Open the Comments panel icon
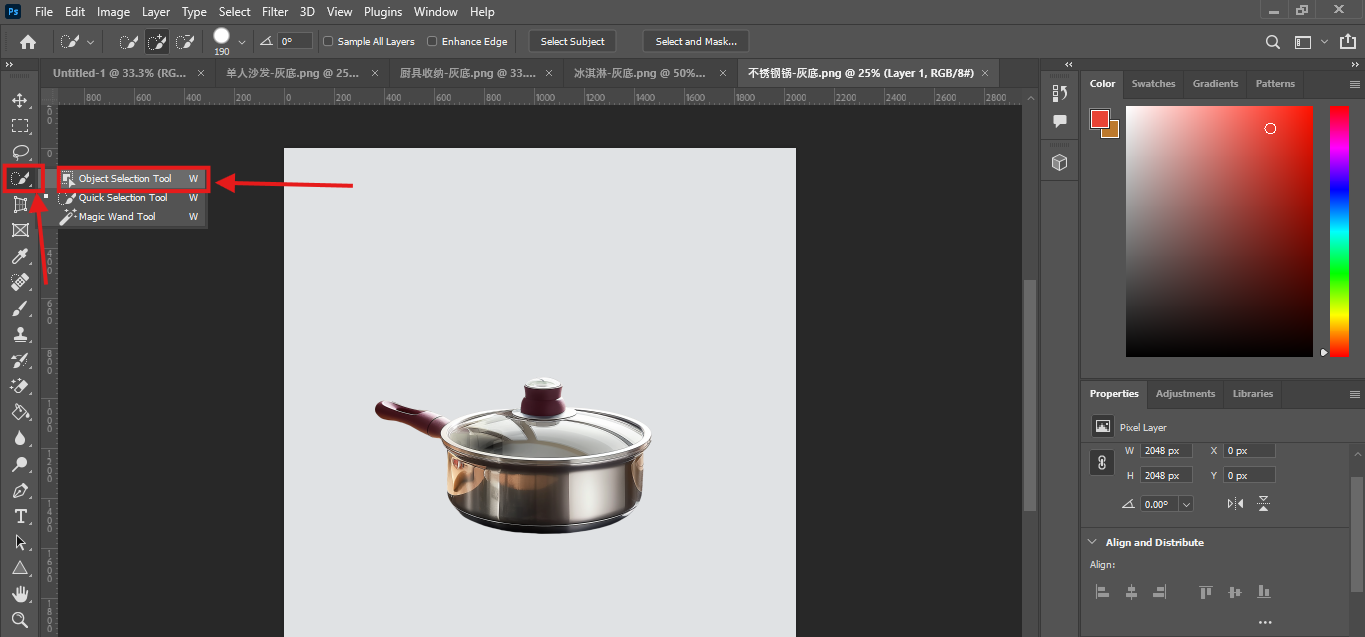 [x=1060, y=120]
